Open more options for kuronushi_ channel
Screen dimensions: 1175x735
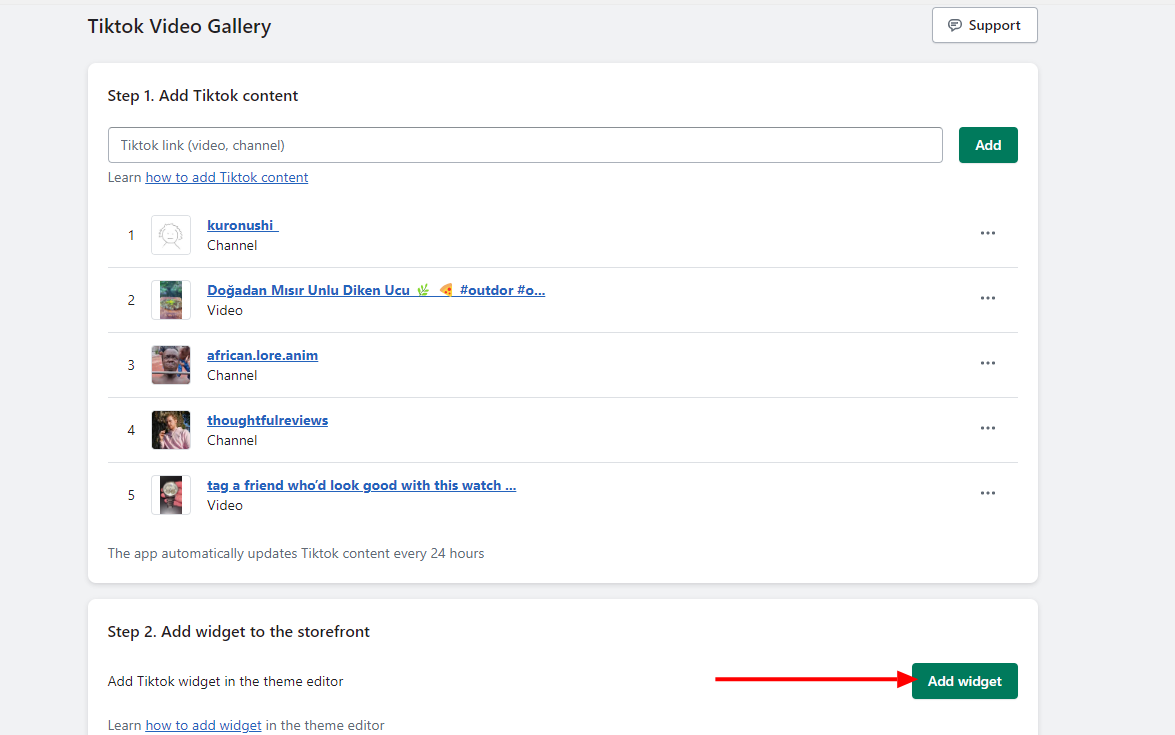[988, 233]
